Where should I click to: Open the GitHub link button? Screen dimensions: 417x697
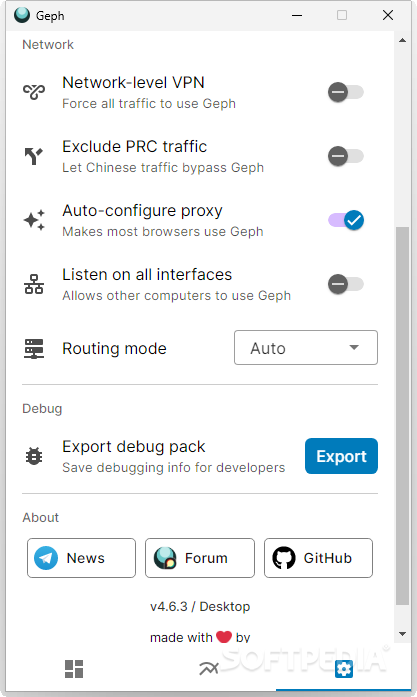pyautogui.click(x=318, y=558)
